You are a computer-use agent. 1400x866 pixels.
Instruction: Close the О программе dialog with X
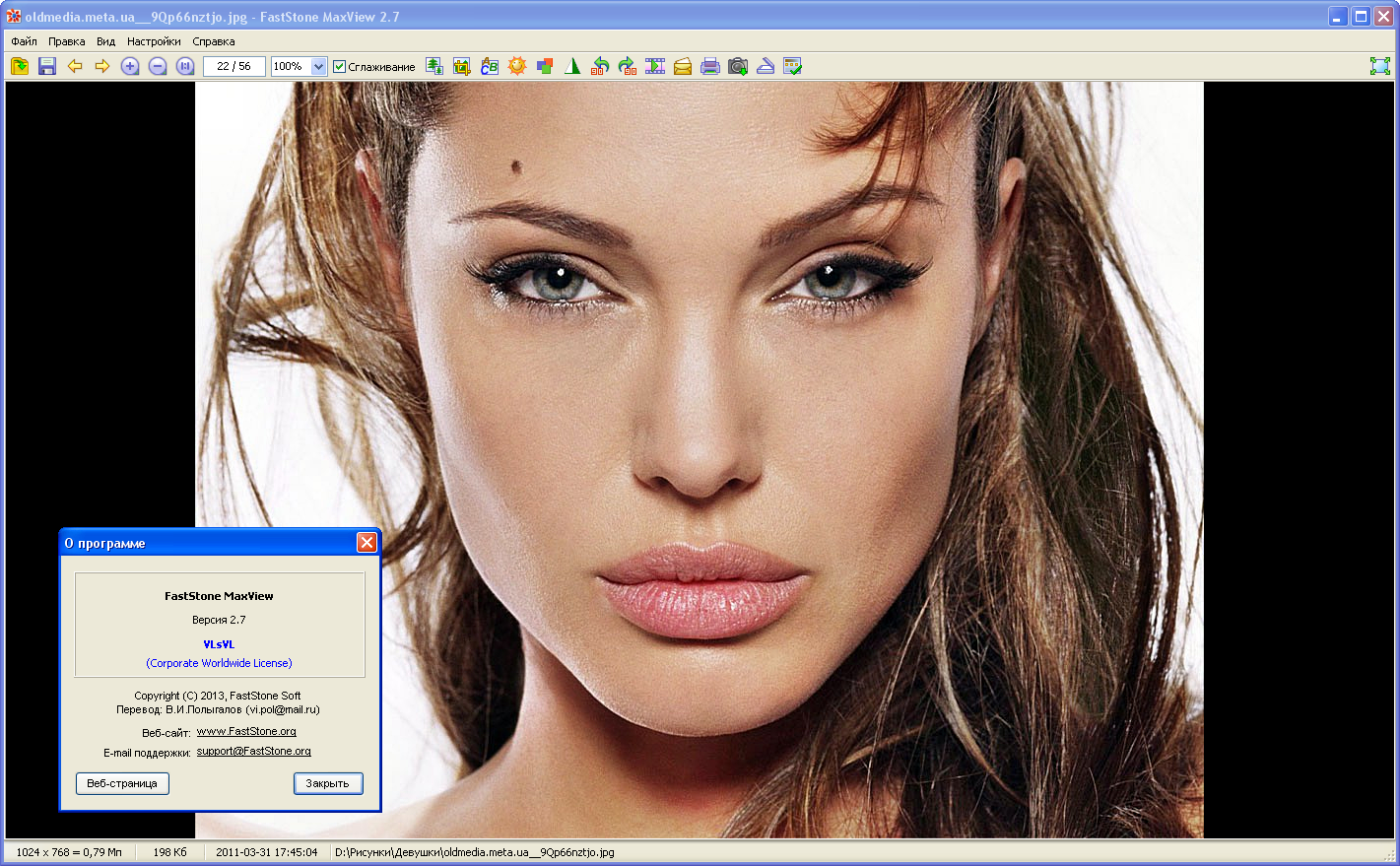pos(367,543)
